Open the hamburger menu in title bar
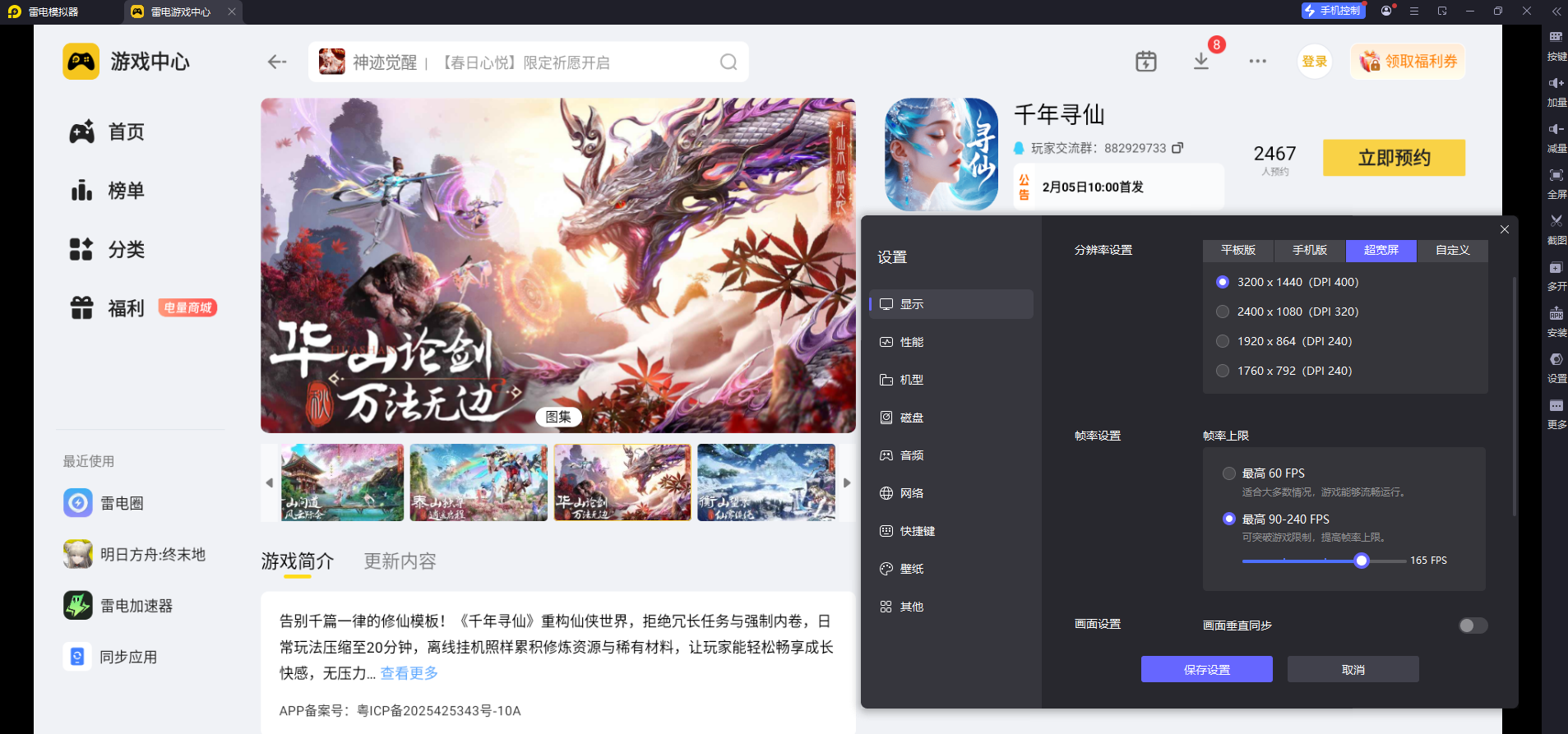 (x=1414, y=11)
